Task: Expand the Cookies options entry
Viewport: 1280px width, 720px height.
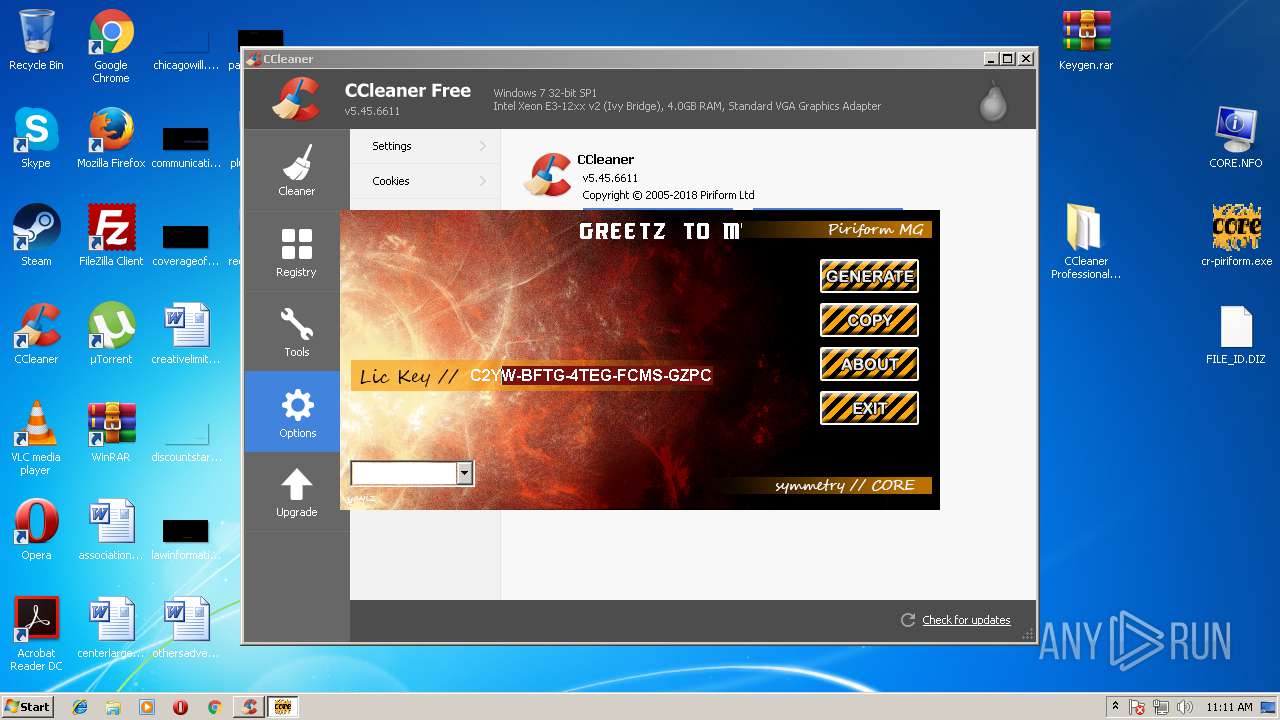Action: point(425,181)
